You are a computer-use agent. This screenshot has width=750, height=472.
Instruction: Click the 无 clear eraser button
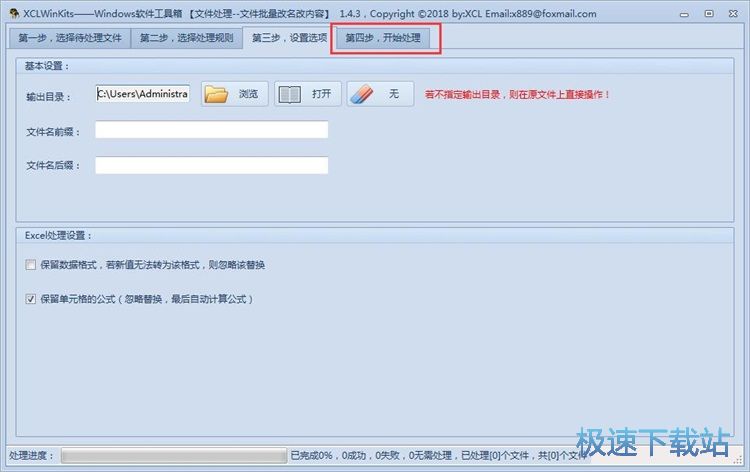coord(380,94)
